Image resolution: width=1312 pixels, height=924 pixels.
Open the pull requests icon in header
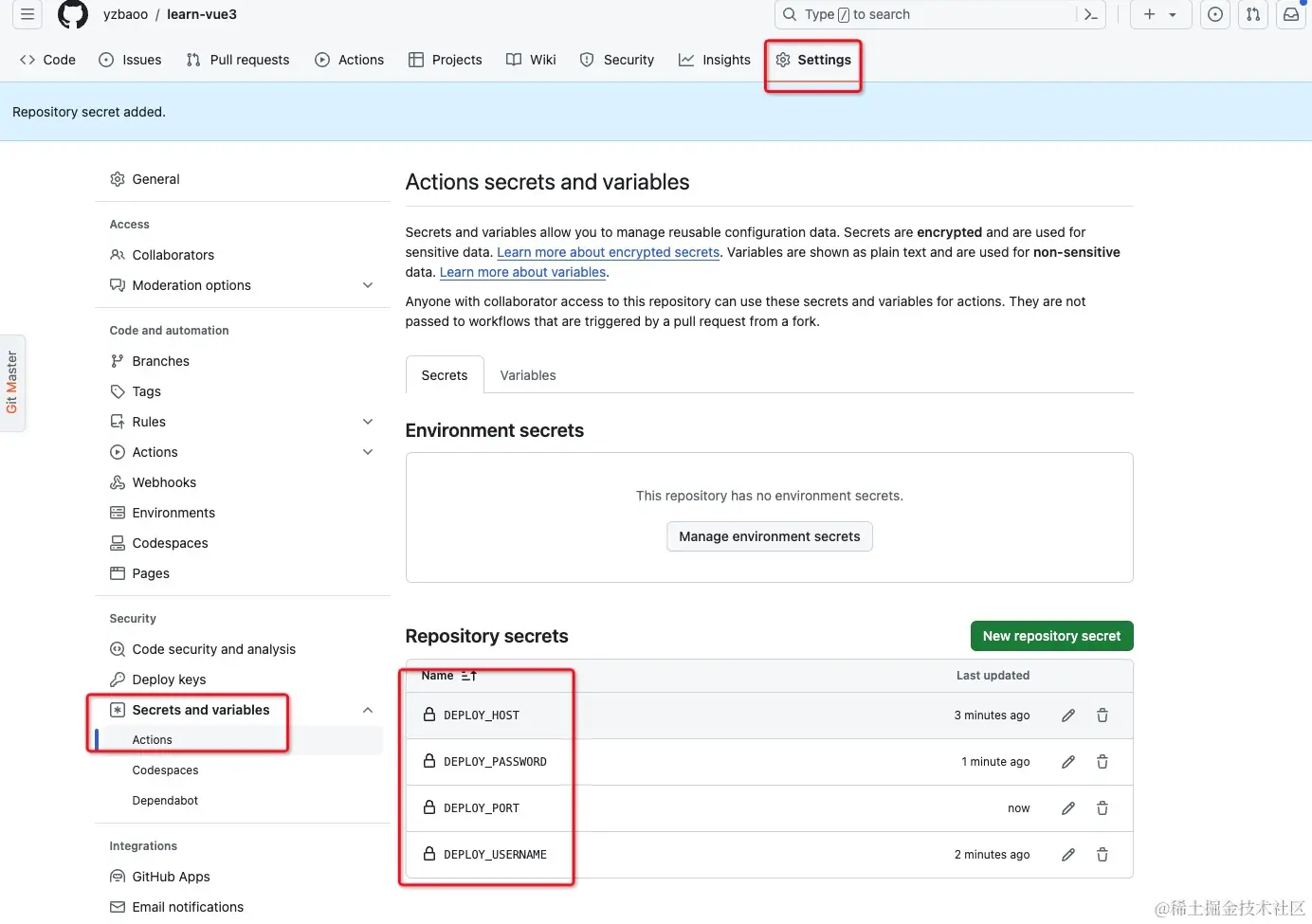point(1253,14)
